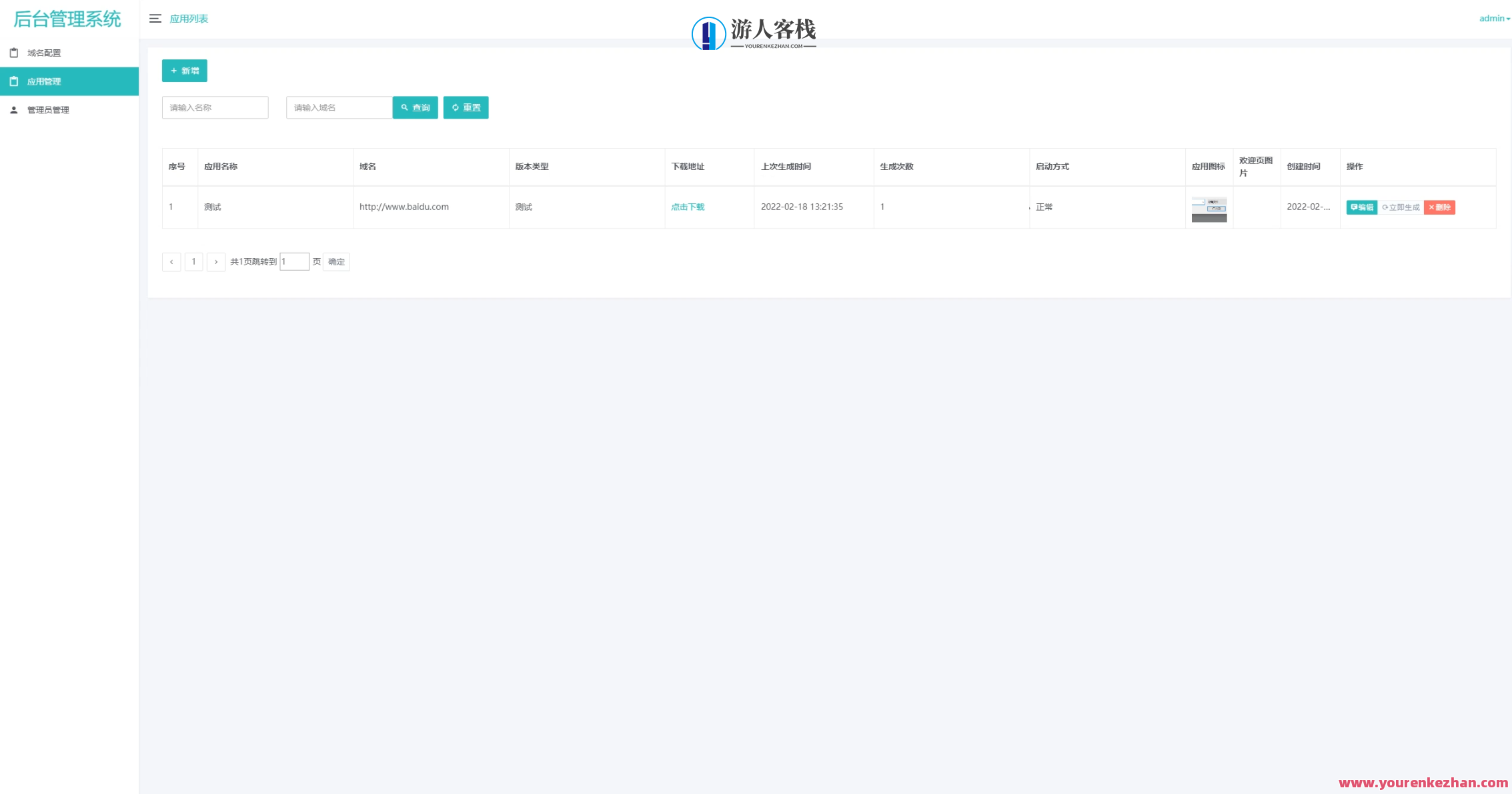This screenshot has width=1512, height=794.
Task: Open the admin account dropdown
Action: tap(1492, 18)
